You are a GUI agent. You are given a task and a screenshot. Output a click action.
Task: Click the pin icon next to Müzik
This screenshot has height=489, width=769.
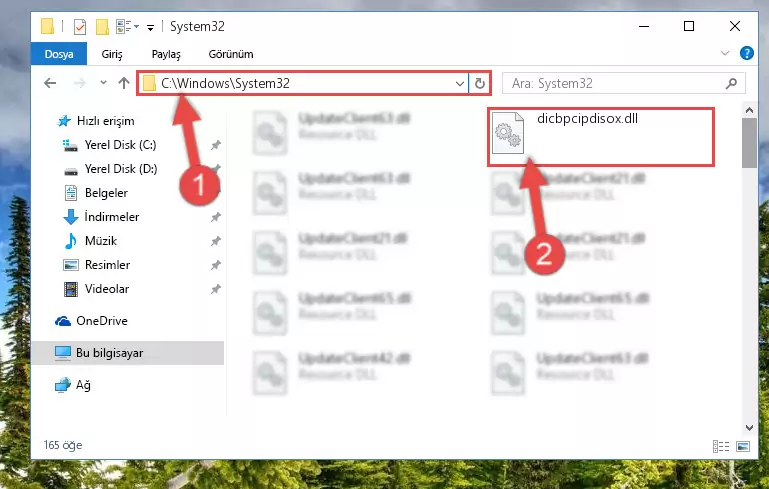(215, 241)
